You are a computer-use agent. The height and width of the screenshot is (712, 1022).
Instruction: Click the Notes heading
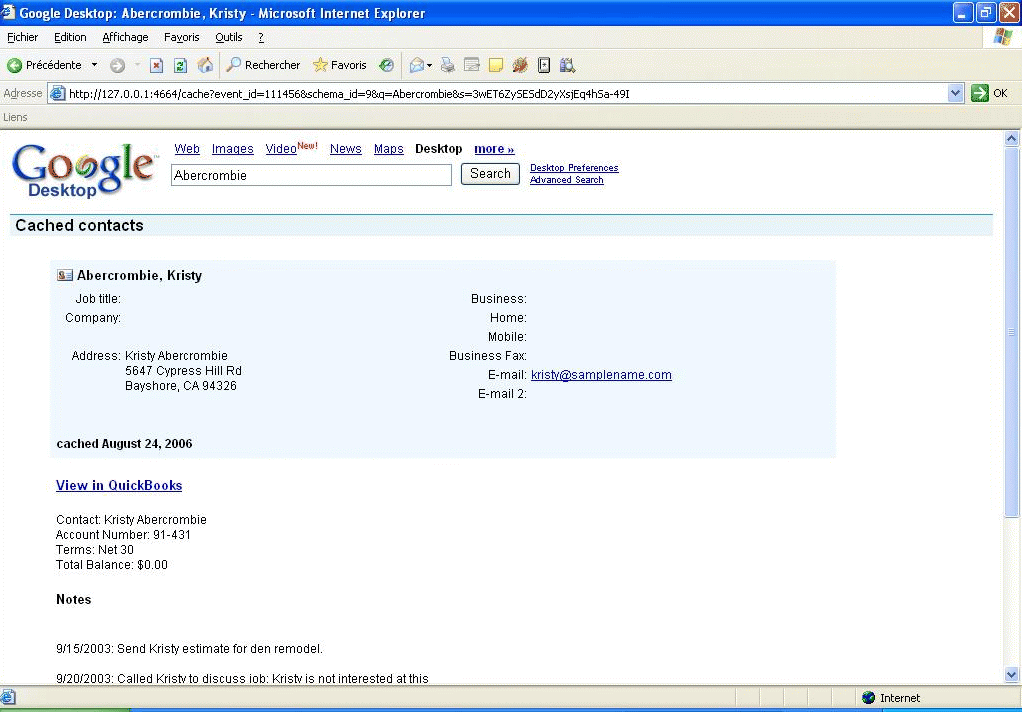(x=74, y=600)
